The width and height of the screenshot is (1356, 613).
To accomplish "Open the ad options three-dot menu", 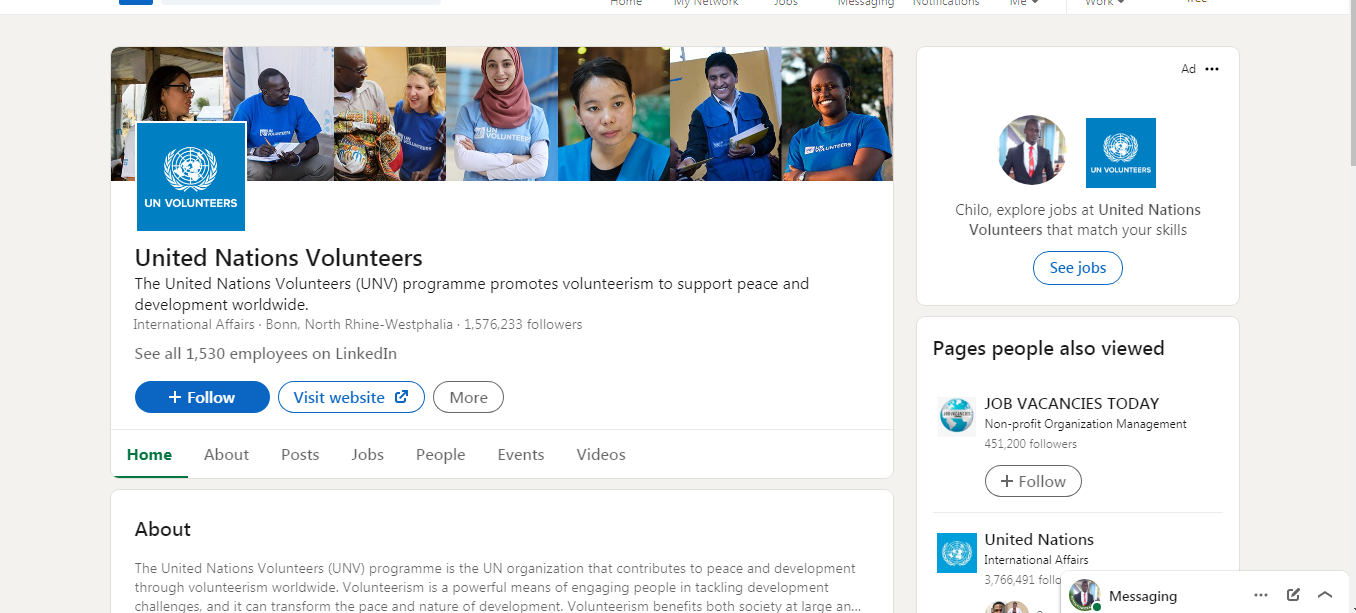I will click(1212, 69).
